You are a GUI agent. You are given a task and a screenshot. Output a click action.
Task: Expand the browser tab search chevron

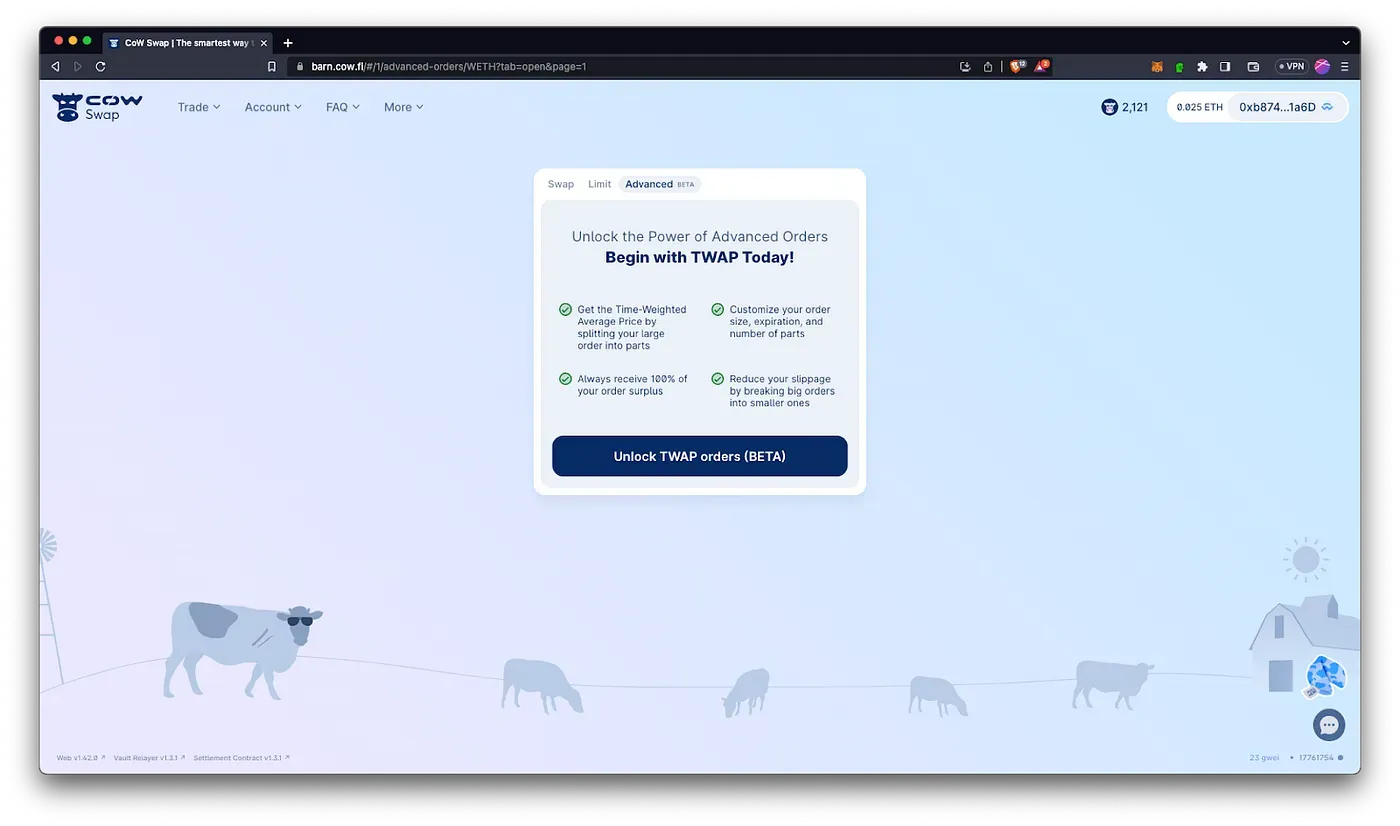tap(1346, 43)
